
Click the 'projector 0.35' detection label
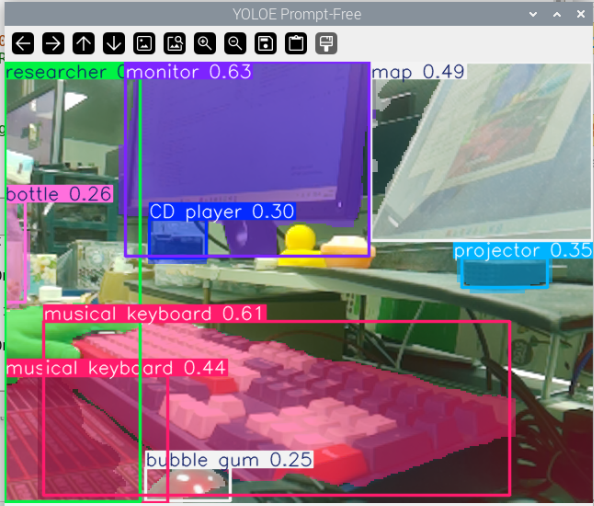[523, 251]
